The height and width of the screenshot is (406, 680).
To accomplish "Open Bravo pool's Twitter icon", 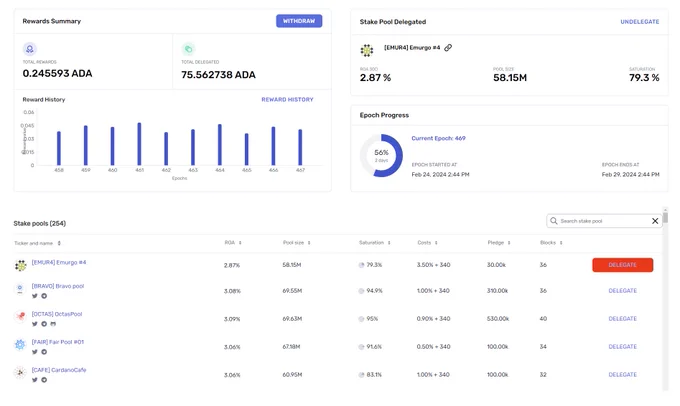I will point(35,296).
